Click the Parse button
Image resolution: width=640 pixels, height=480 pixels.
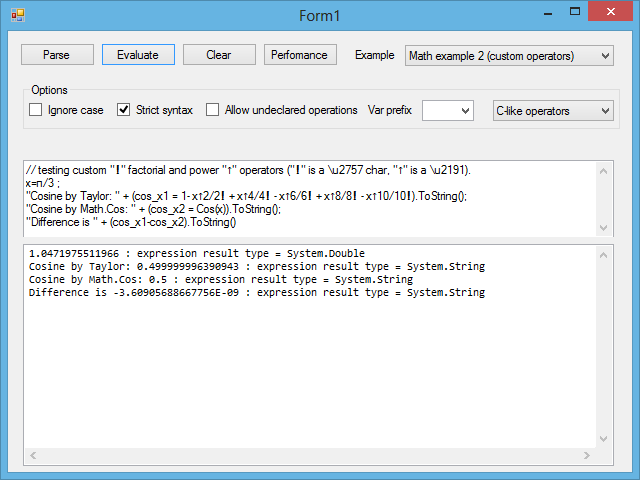tap(57, 55)
